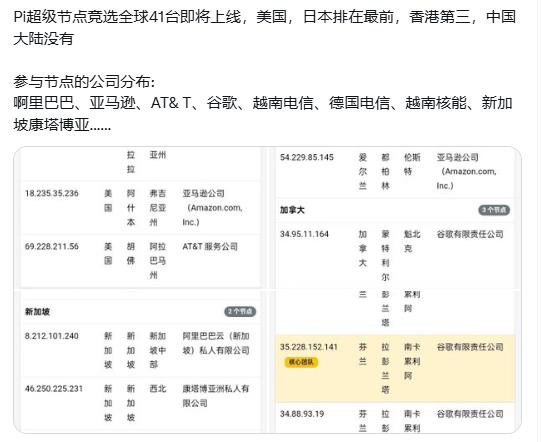Click 亚马逊公司 in the 18.235.35.236 row
Viewport: 541px width, 442px height.
click(213, 207)
